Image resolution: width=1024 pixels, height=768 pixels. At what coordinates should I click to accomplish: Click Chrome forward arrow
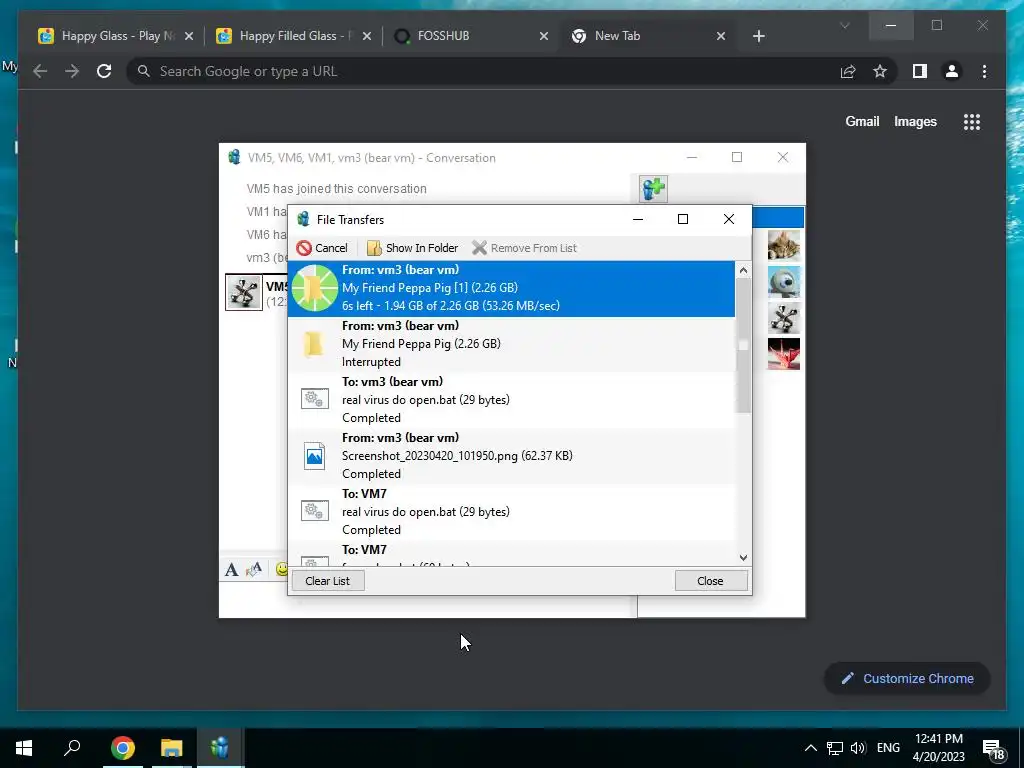[x=72, y=71]
